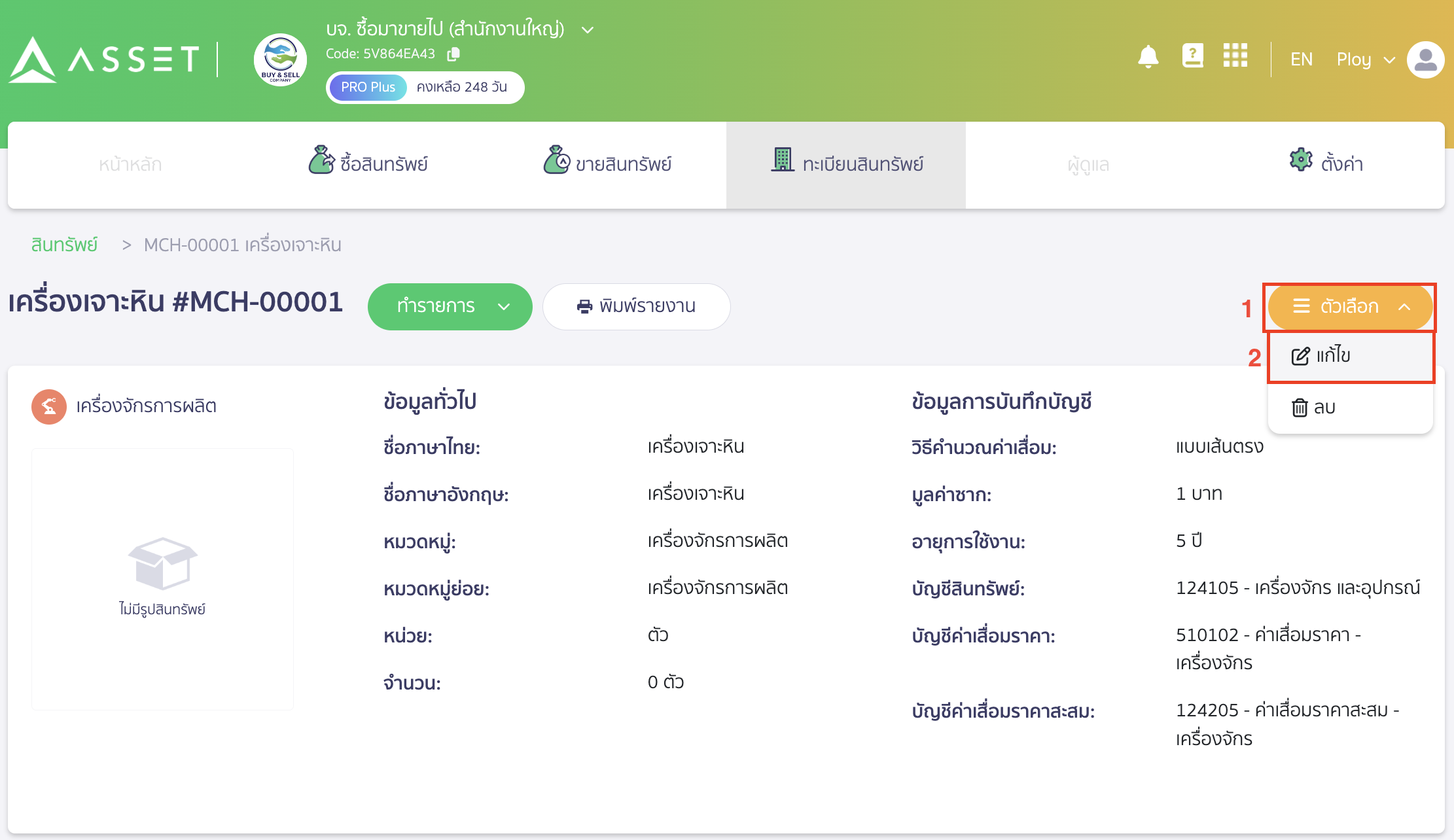
Task: Expand the company name dropdown
Action: click(587, 29)
